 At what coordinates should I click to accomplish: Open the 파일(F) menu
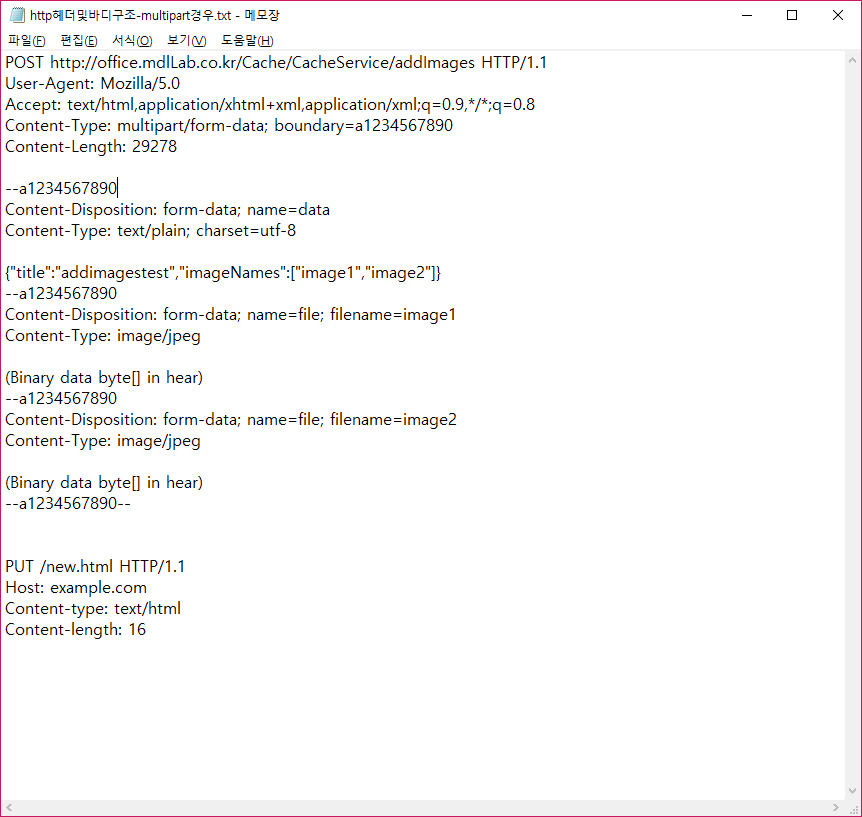(x=26, y=40)
